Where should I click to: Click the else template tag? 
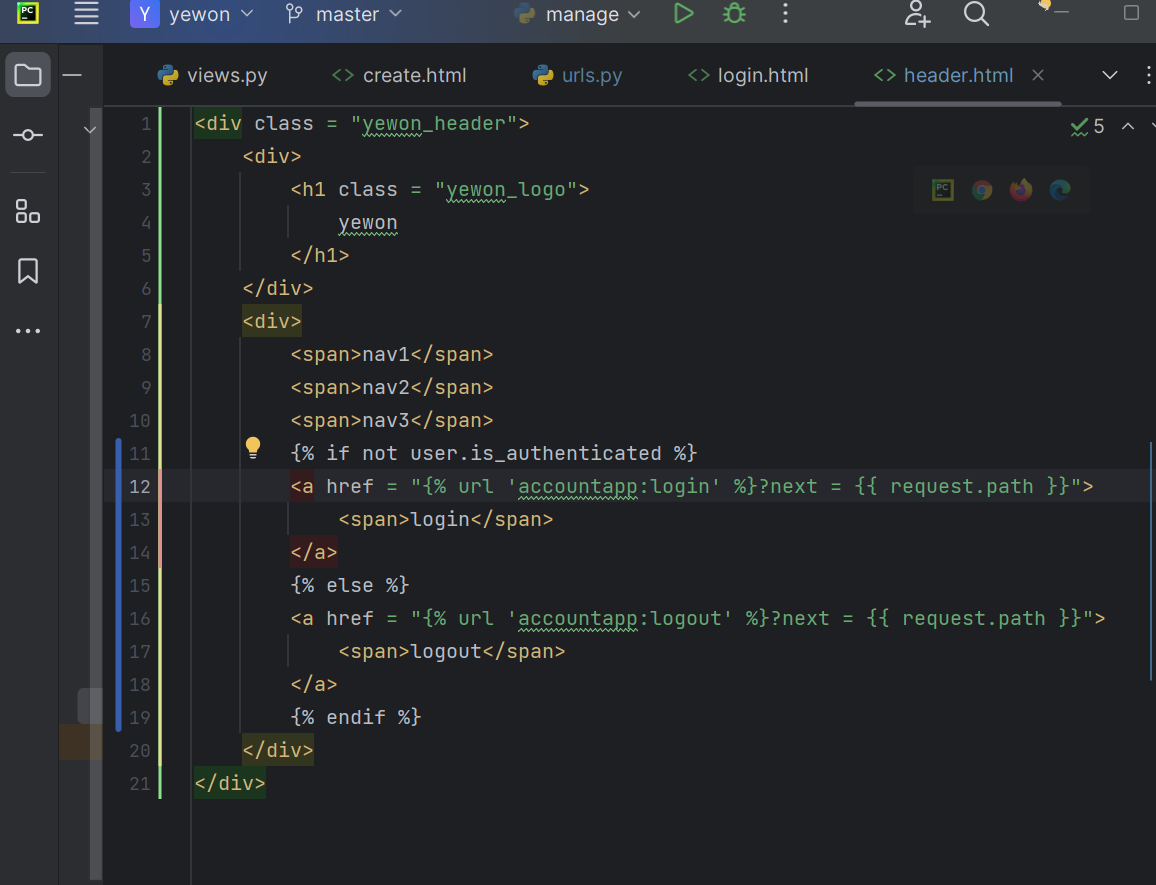pyautogui.click(x=349, y=586)
